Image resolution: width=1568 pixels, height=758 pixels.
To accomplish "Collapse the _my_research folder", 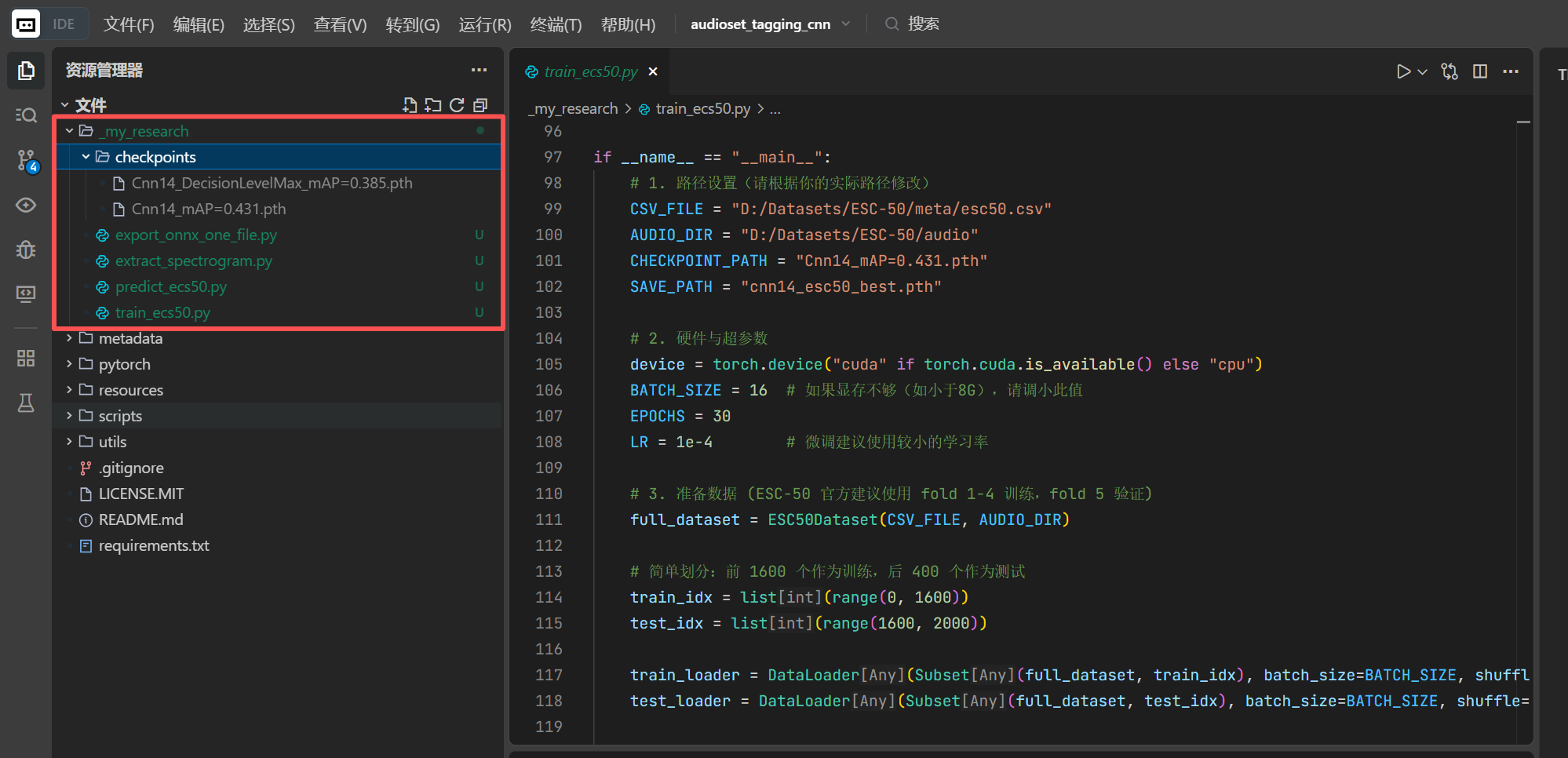I will (x=69, y=131).
